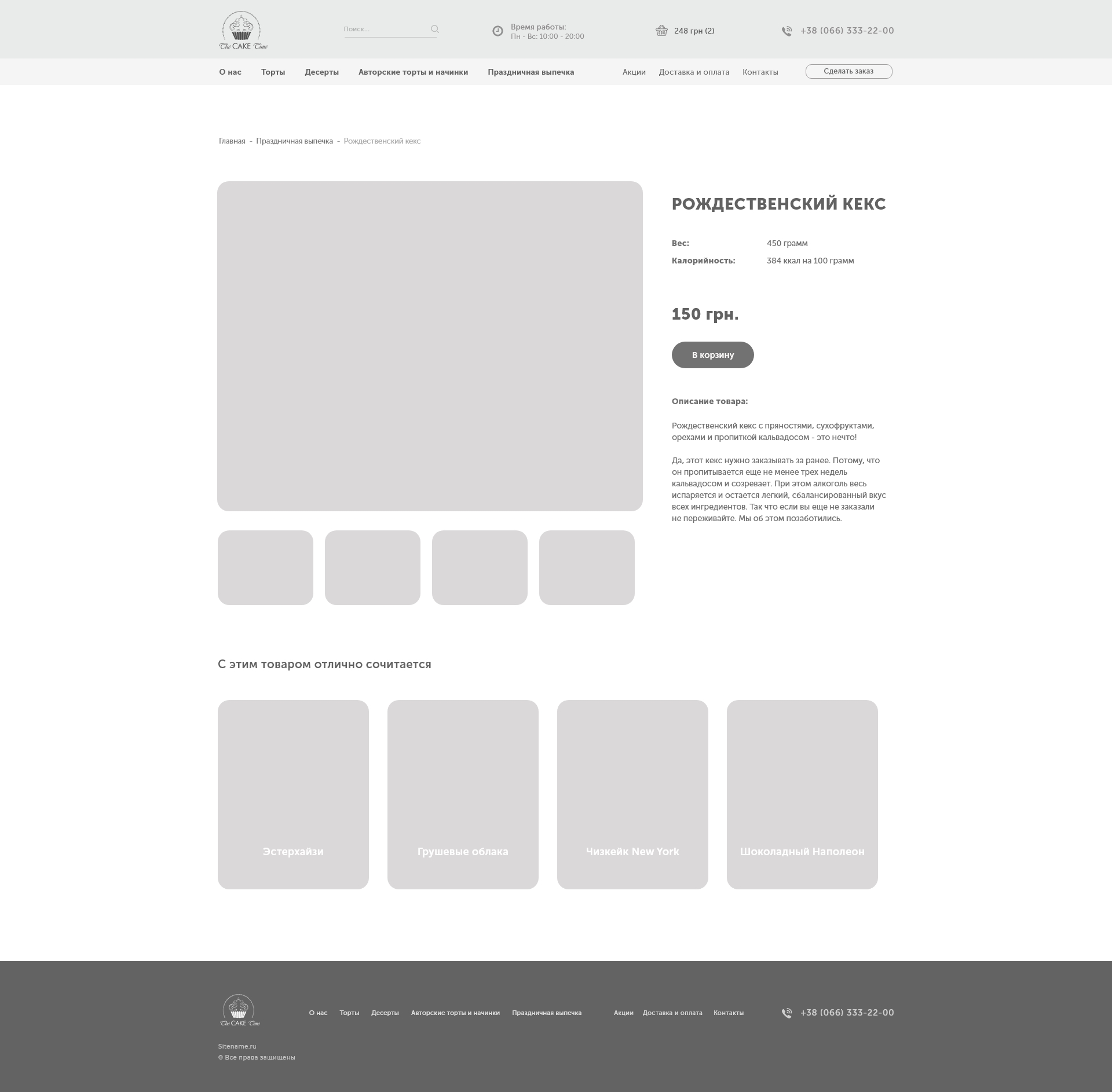1112x1092 pixels.
Task: Open Праздничная выпечка in top menu
Action: coord(531,72)
